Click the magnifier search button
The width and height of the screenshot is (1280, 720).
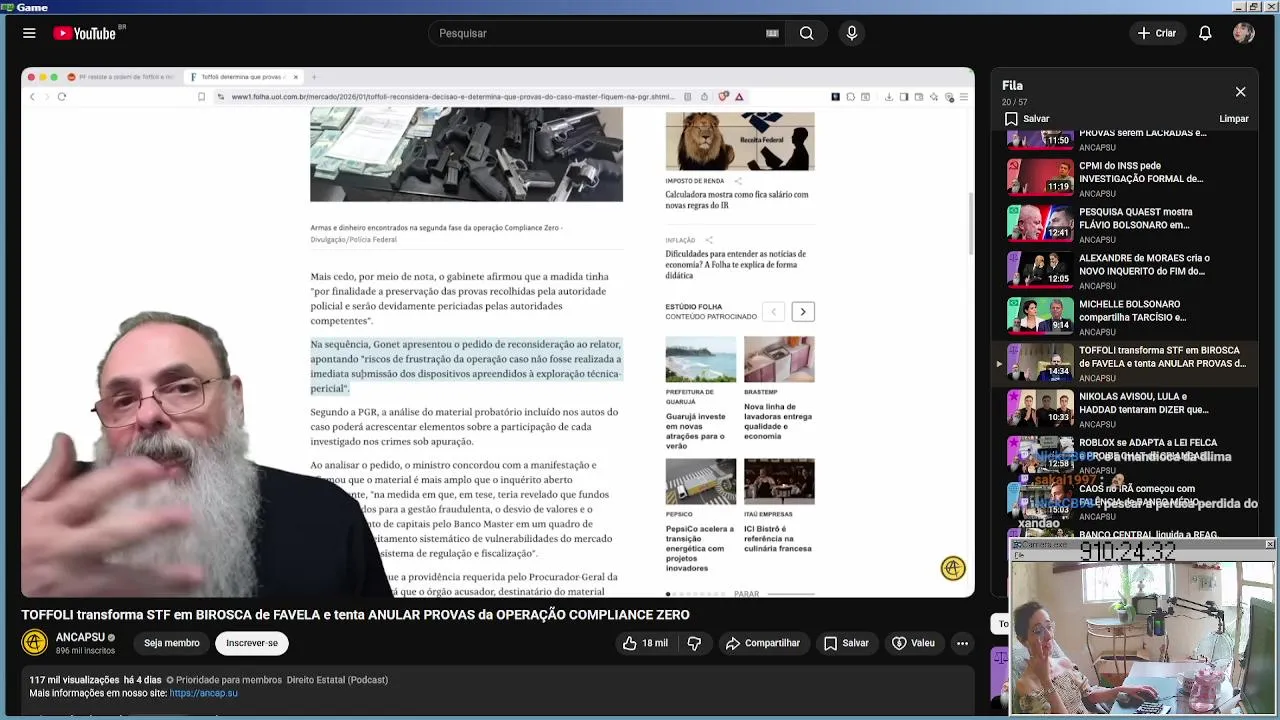pyautogui.click(x=806, y=33)
